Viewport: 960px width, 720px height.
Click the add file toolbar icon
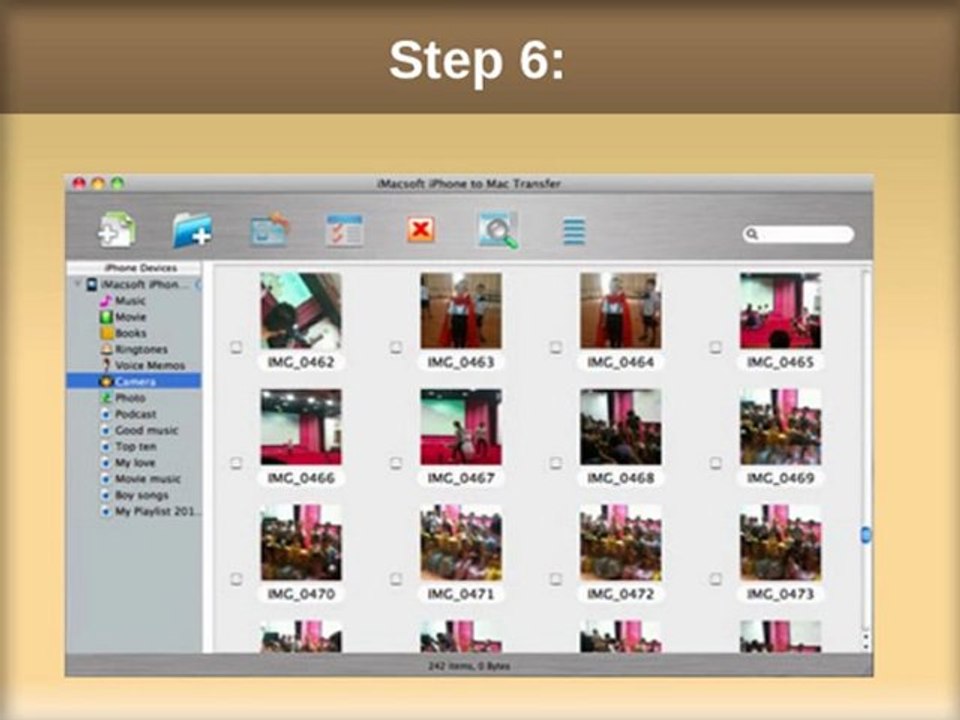pyautogui.click(x=118, y=230)
